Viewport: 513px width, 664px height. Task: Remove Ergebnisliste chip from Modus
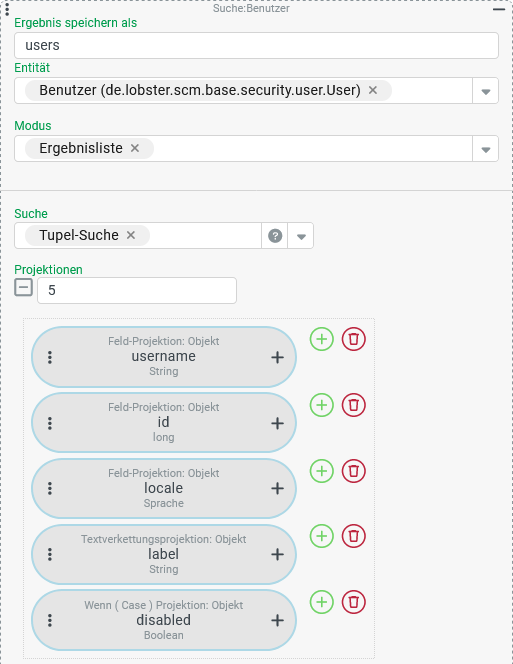click(x=135, y=148)
